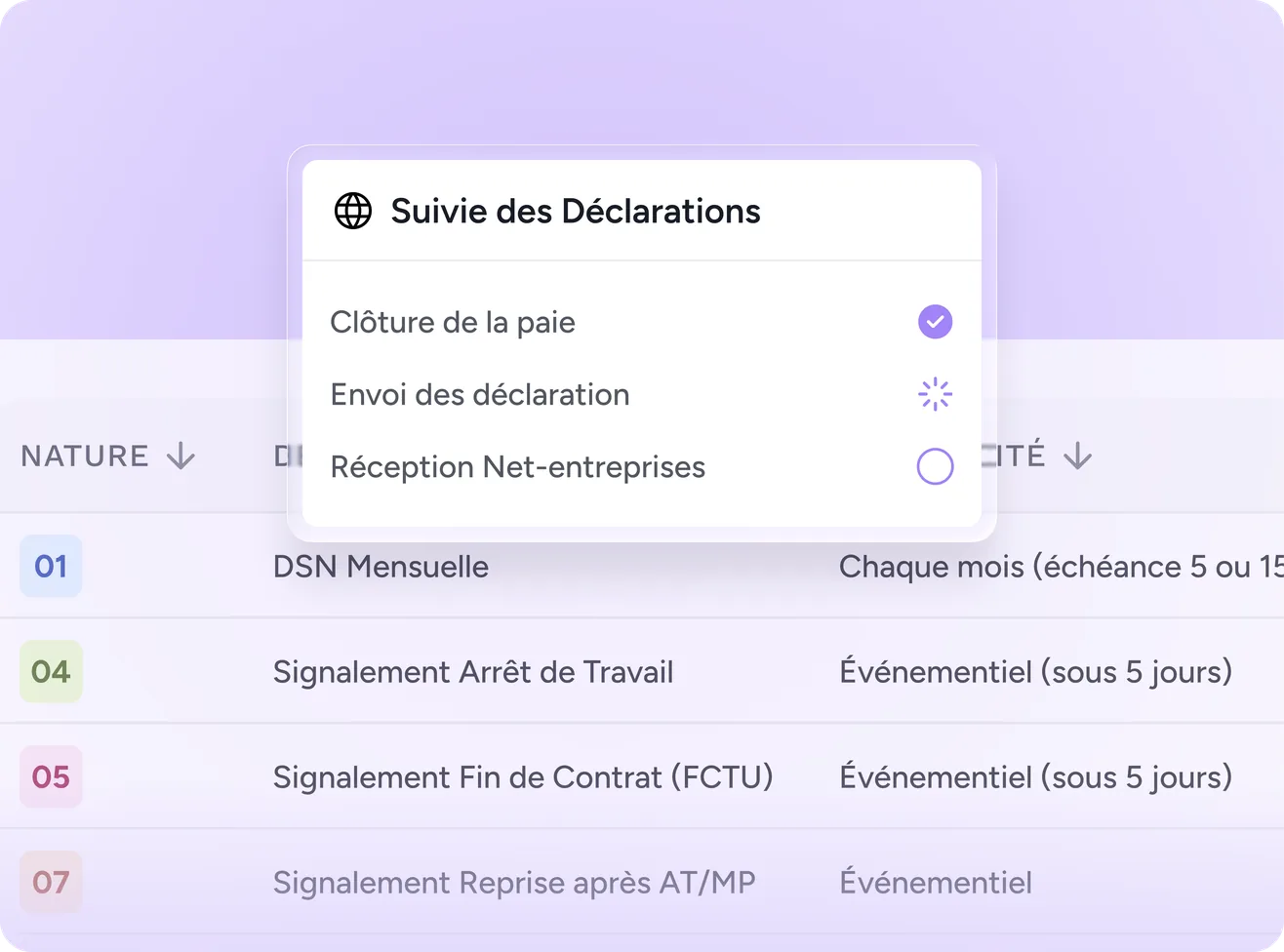
Task: Select Signalement Reprise après AT/MP row
Action: (642, 882)
